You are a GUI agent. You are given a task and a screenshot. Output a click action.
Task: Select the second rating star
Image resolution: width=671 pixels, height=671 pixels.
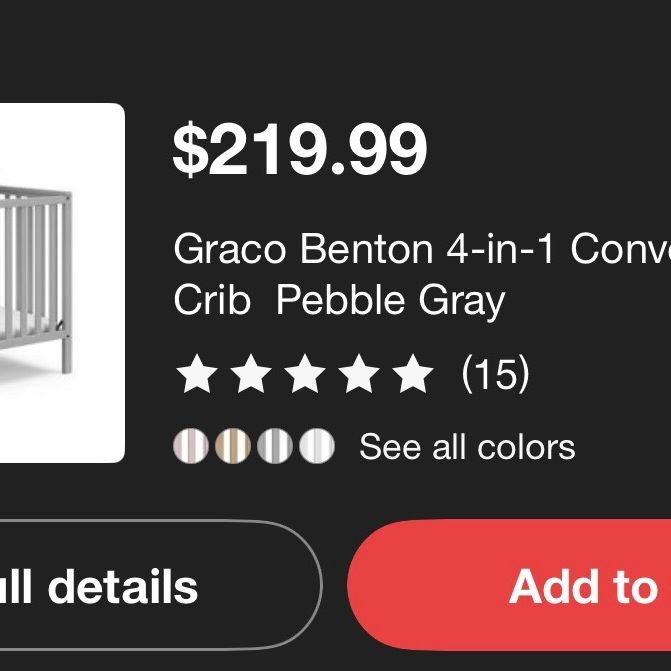tap(251, 374)
